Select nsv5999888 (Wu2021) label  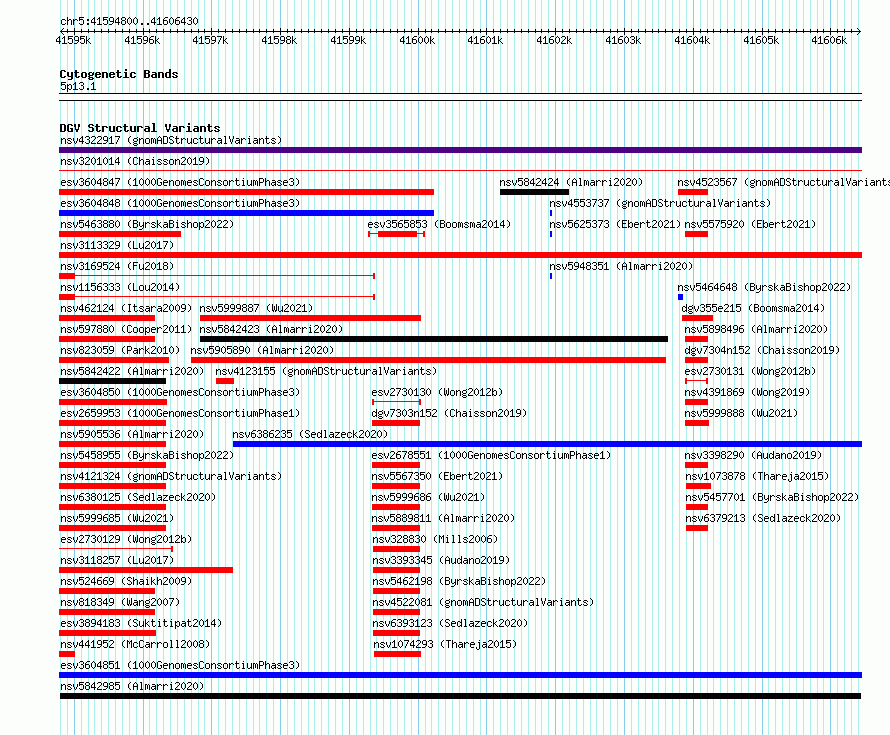[741, 413]
